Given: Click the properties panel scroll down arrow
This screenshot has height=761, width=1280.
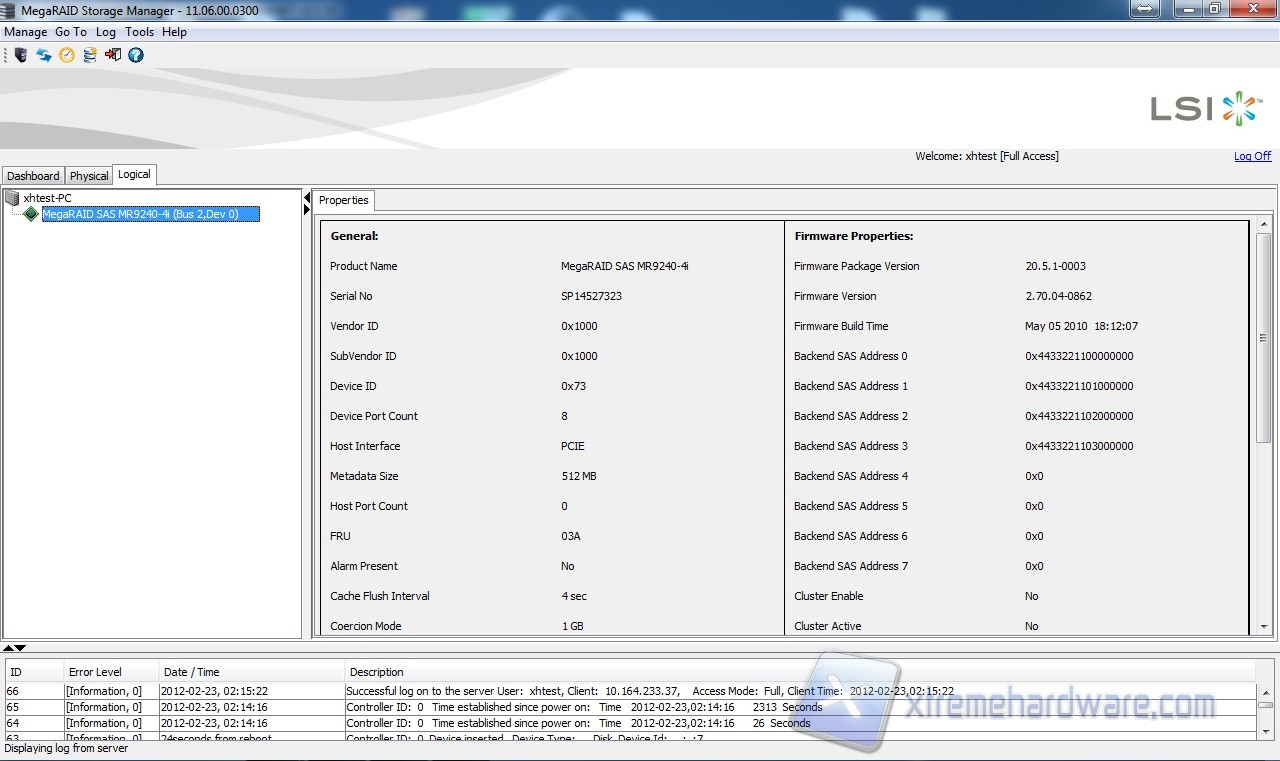Looking at the screenshot, I should [1264, 626].
